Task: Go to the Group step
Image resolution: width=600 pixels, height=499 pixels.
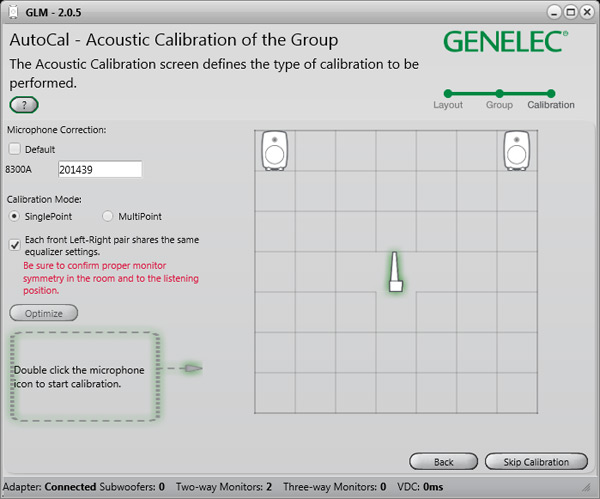Action: click(499, 94)
